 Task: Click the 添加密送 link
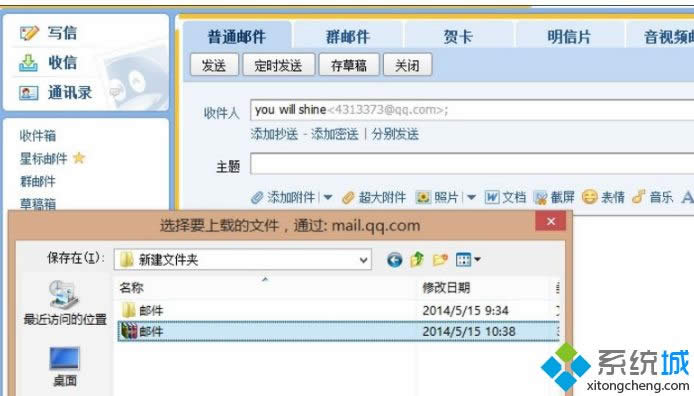tap(335, 134)
